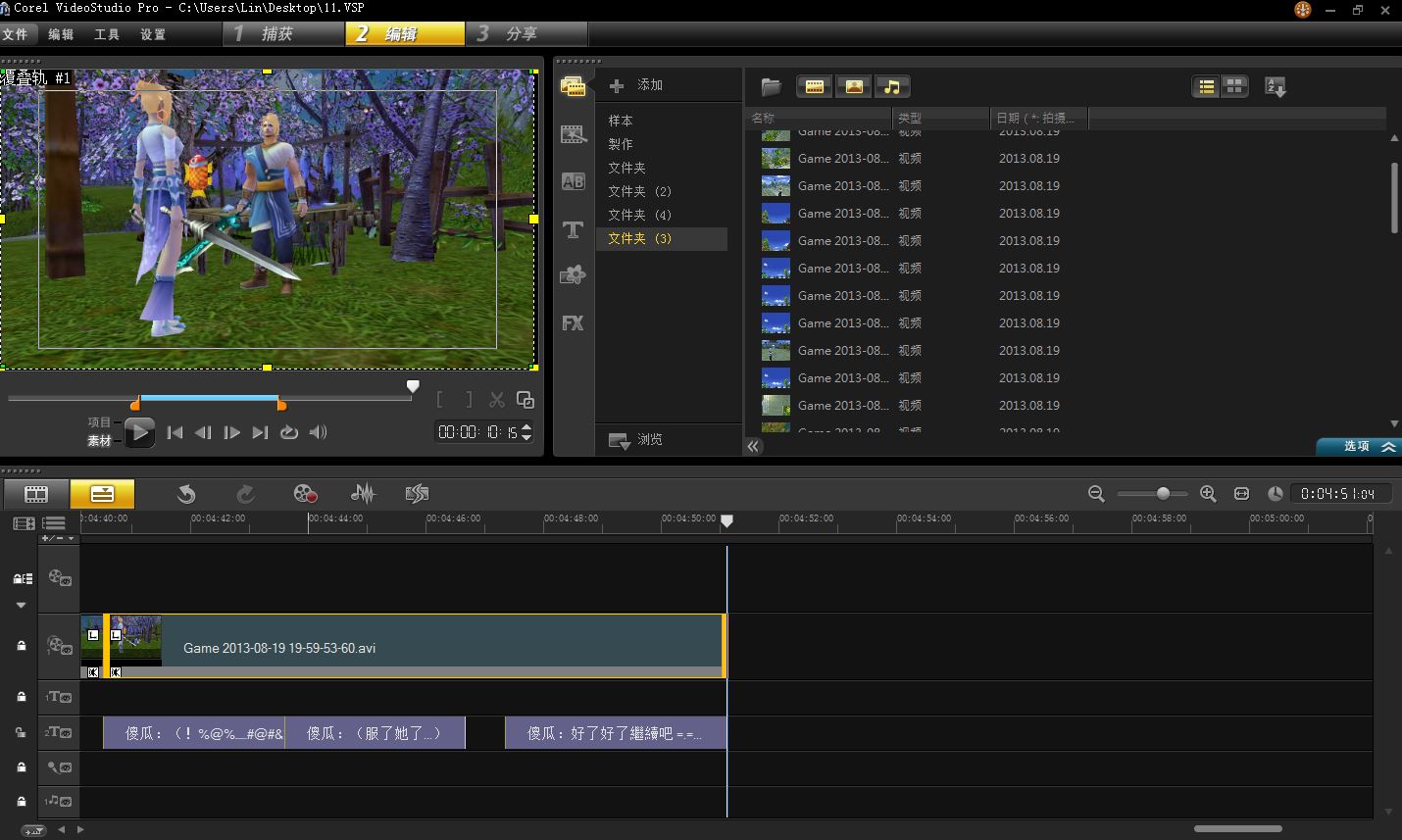Viewport: 1402px width, 840px height.
Task: Toggle ripple lock on Overlay track
Action: (x=21, y=646)
